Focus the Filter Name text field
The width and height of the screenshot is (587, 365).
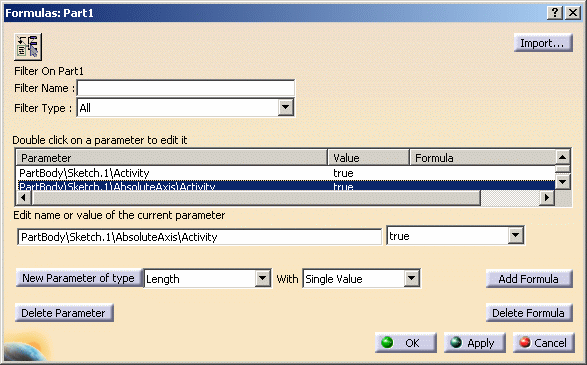tap(186, 88)
